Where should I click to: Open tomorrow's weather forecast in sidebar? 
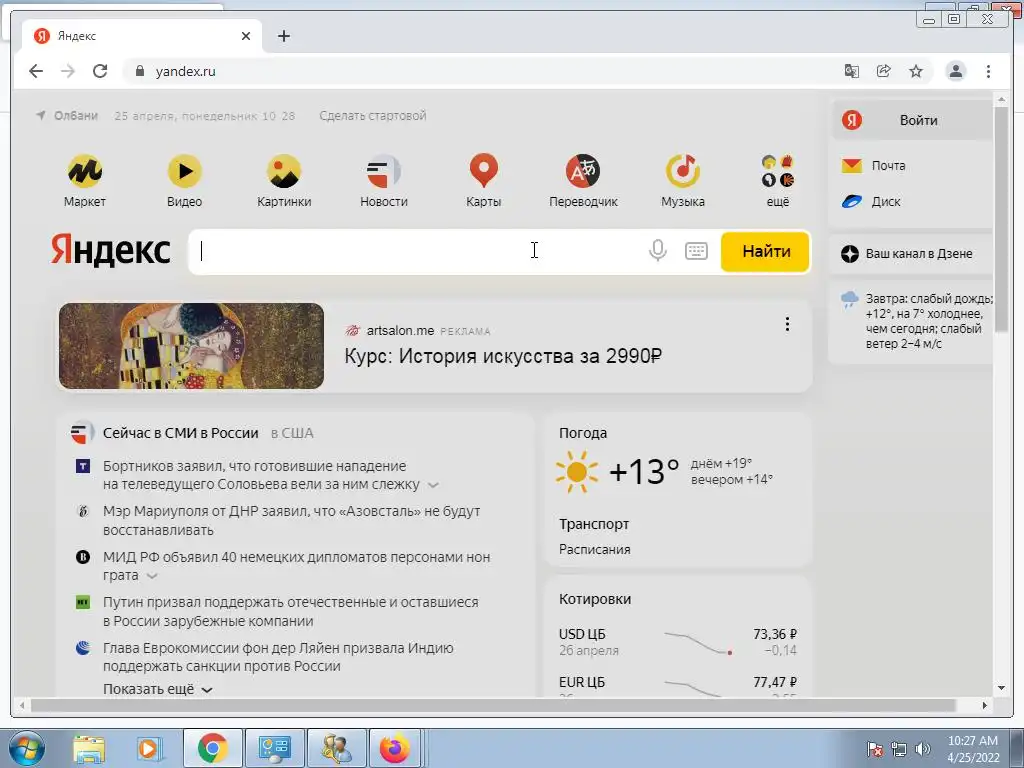coord(917,321)
